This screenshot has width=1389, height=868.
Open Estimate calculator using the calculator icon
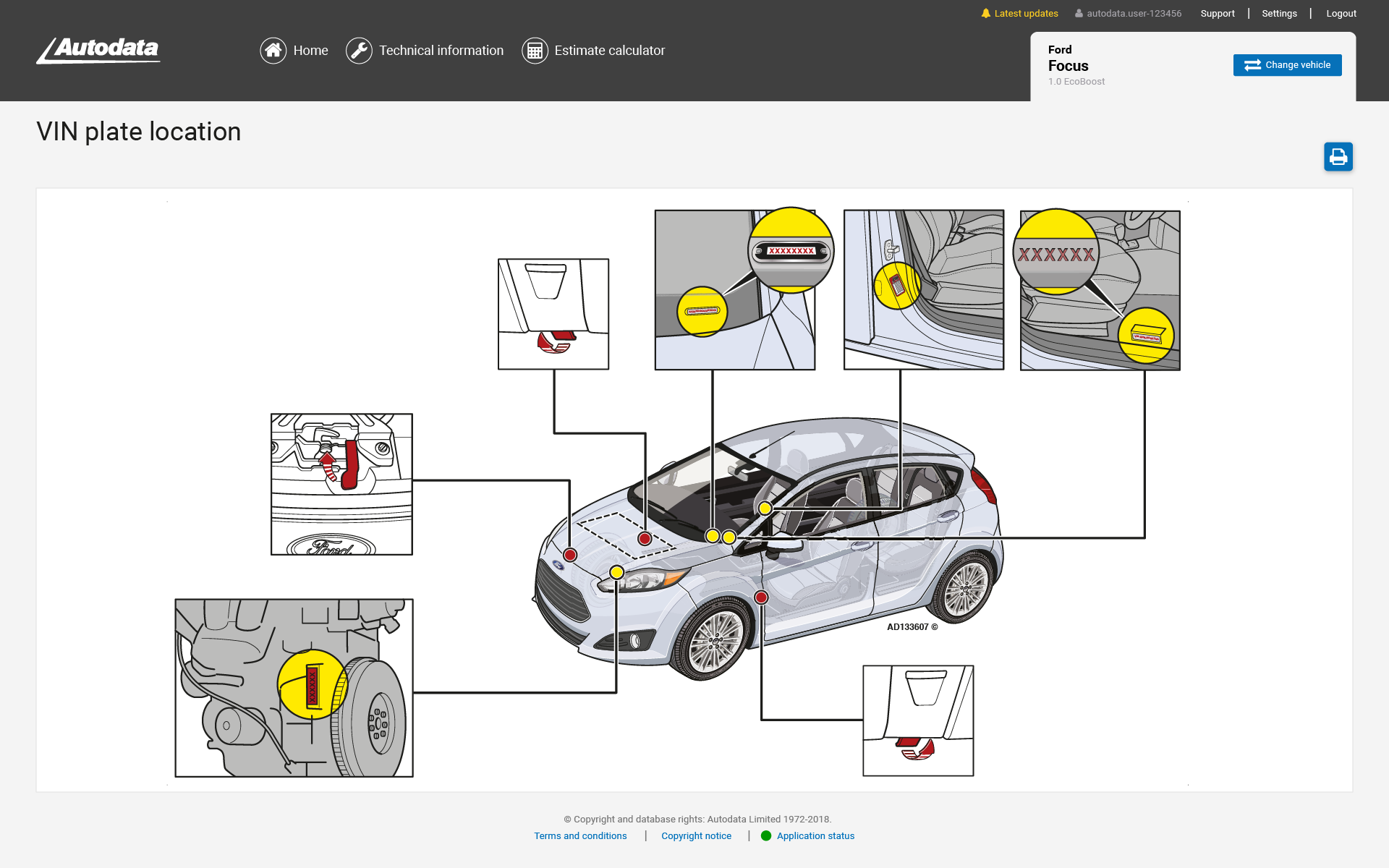tap(535, 50)
